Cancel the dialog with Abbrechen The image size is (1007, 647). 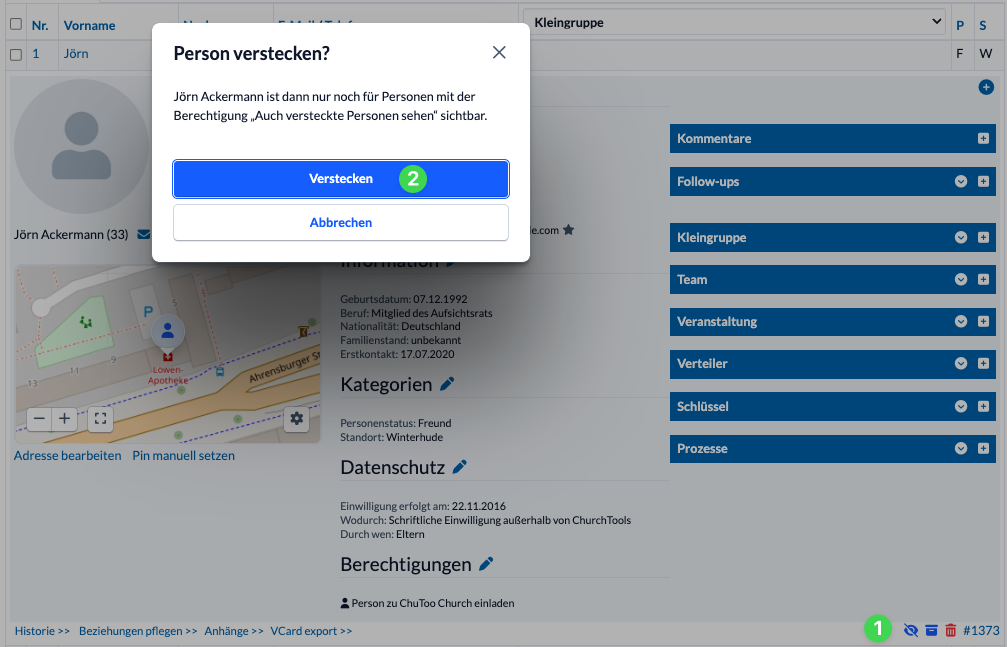pos(340,222)
